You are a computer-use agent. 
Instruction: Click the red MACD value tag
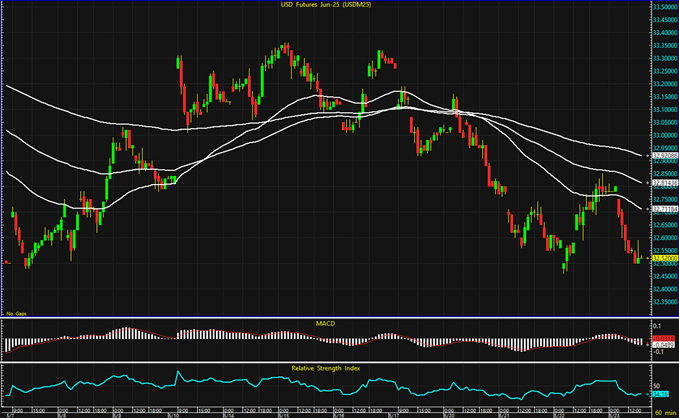pyautogui.click(x=661, y=339)
